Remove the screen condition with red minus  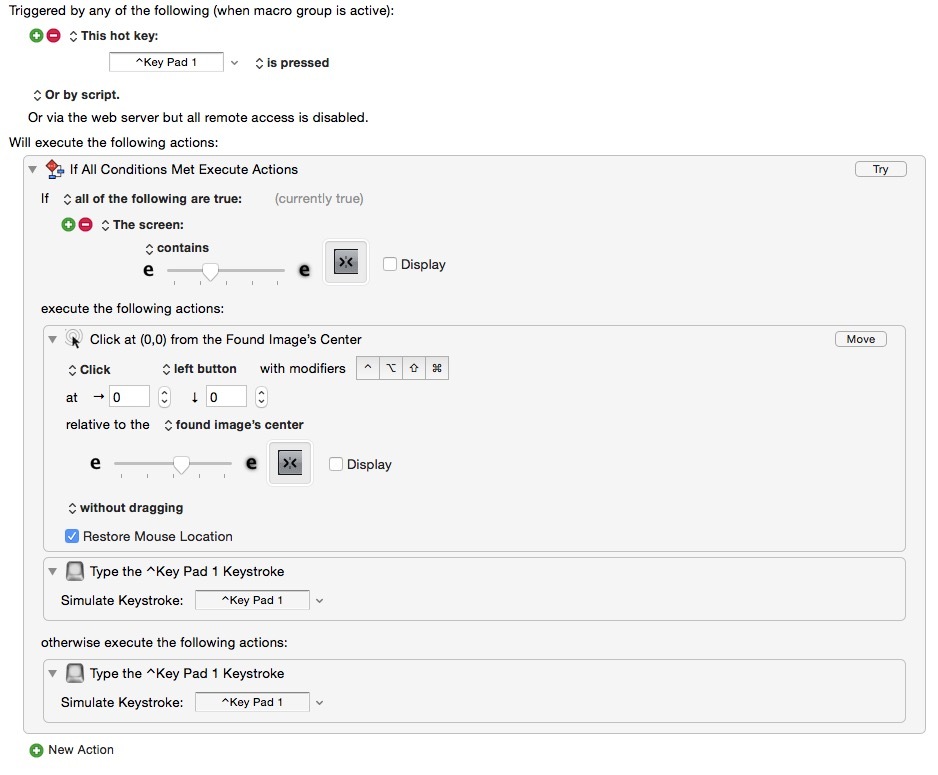pos(86,225)
